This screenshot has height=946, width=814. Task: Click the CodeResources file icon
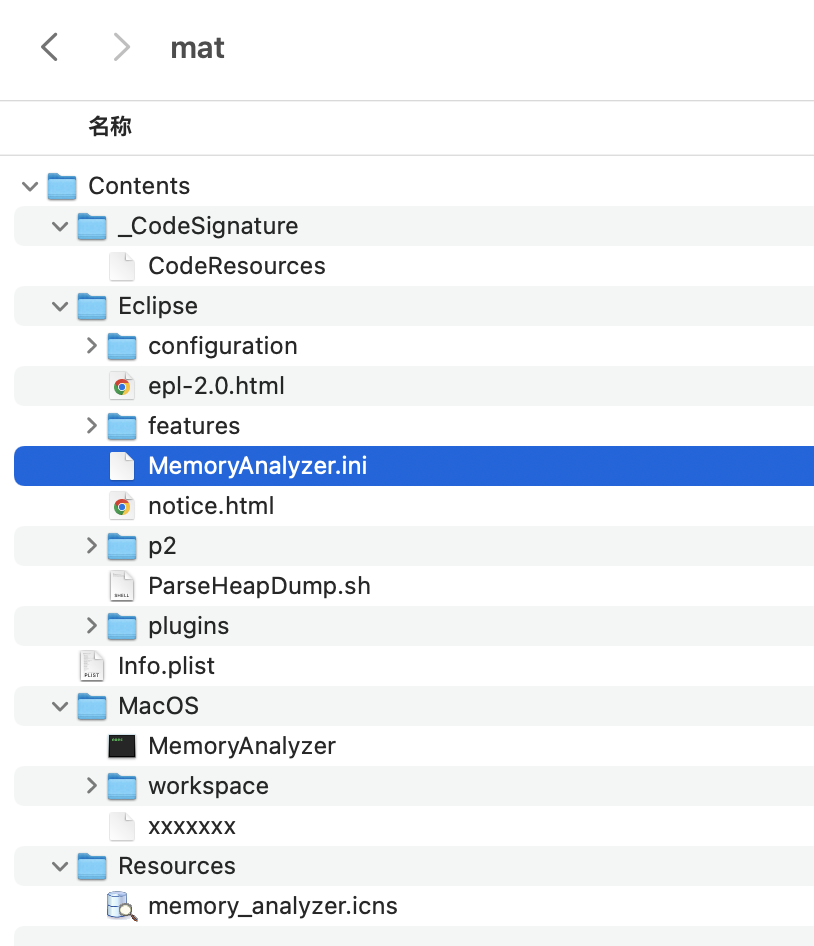pyautogui.click(x=122, y=266)
